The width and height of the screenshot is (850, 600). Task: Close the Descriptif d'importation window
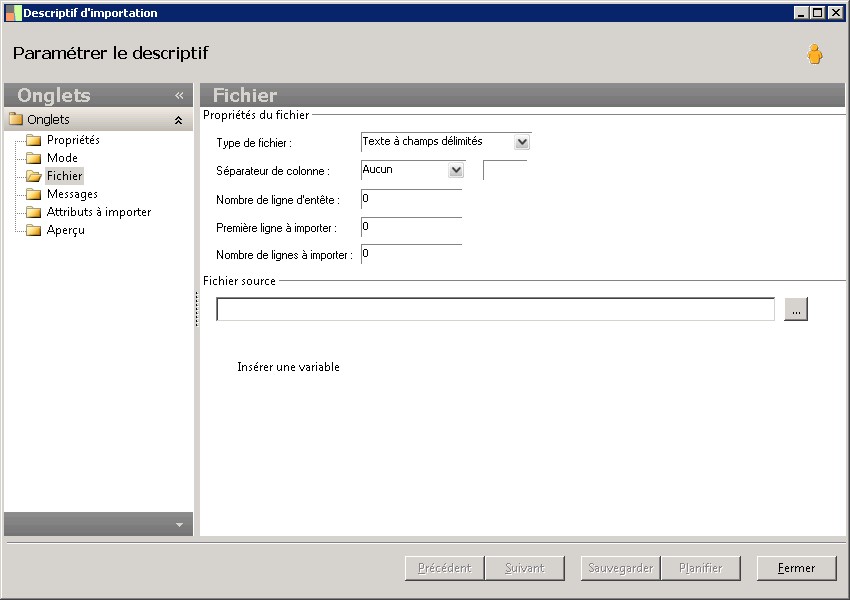click(x=835, y=13)
